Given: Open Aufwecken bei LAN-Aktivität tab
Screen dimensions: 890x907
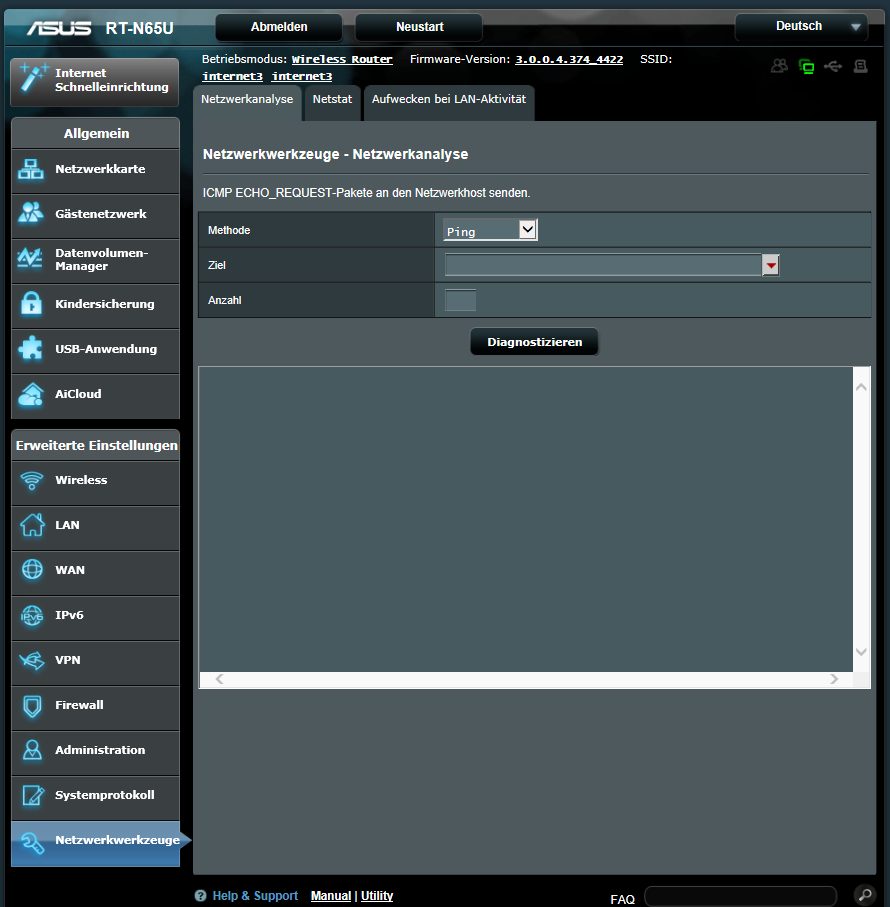Looking at the screenshot, I should click(x=448, y=101).
